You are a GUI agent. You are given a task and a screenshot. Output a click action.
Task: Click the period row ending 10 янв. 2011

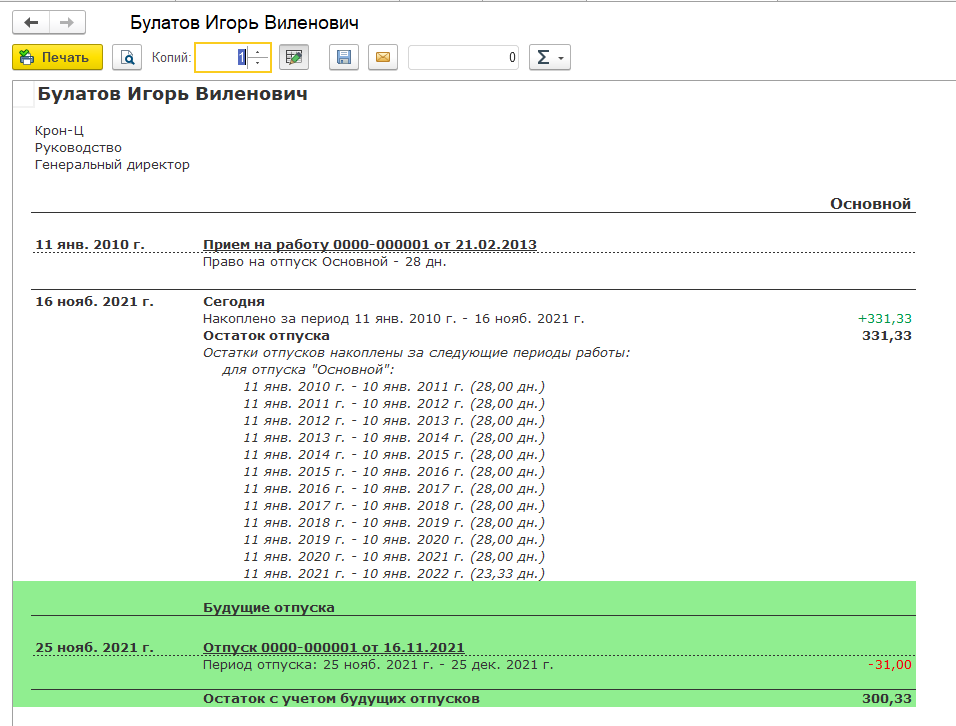394,386
